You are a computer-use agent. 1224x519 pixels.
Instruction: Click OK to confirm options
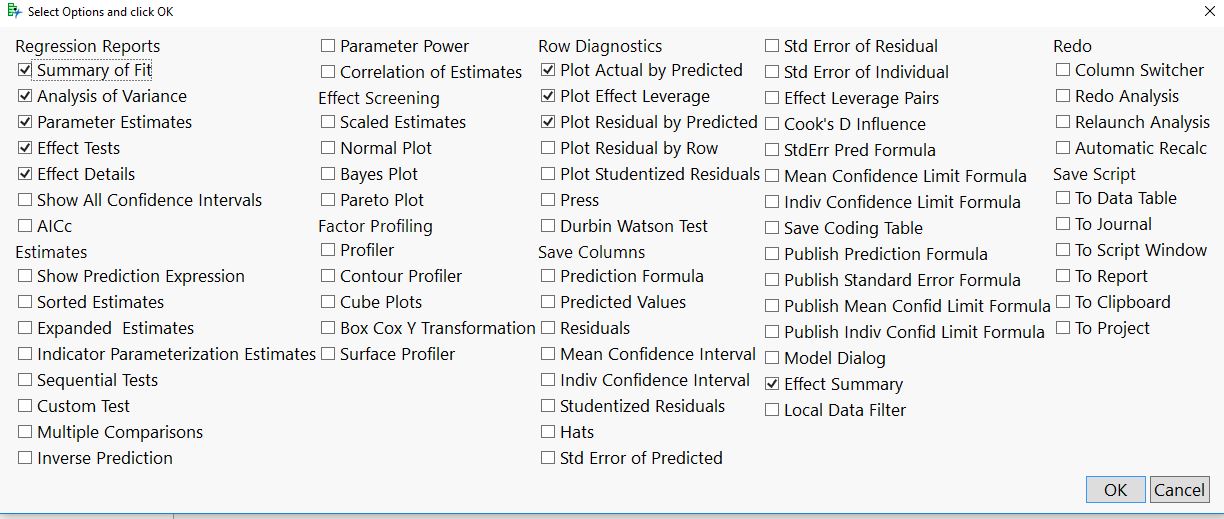pyautogui.click(x=1115, y=489)
